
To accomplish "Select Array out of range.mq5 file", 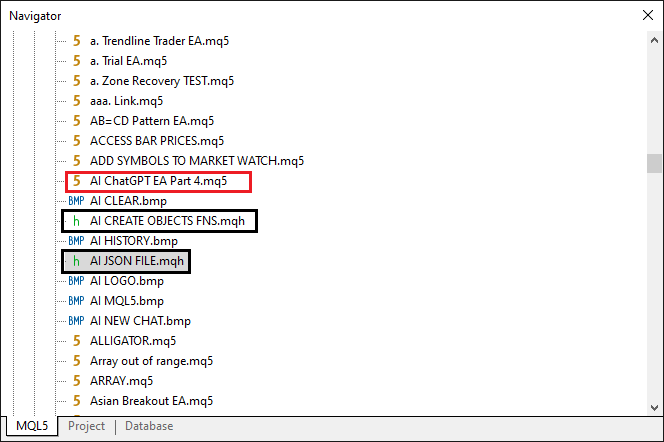I will 151,361.
